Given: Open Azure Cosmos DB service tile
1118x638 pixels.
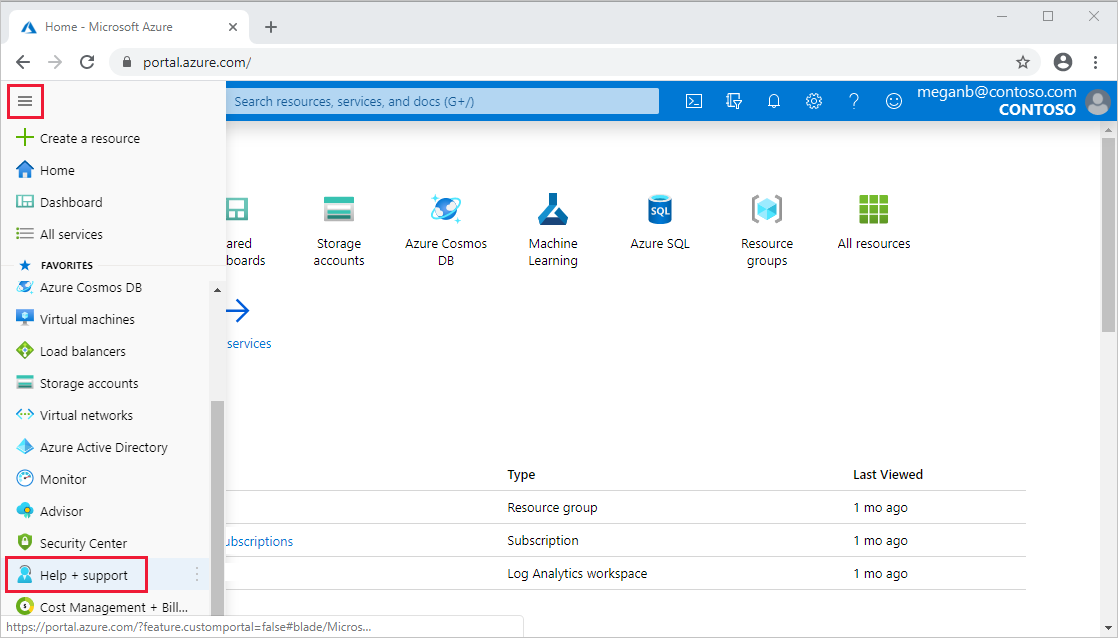Looking at the screenshot, I should (446, 232).
